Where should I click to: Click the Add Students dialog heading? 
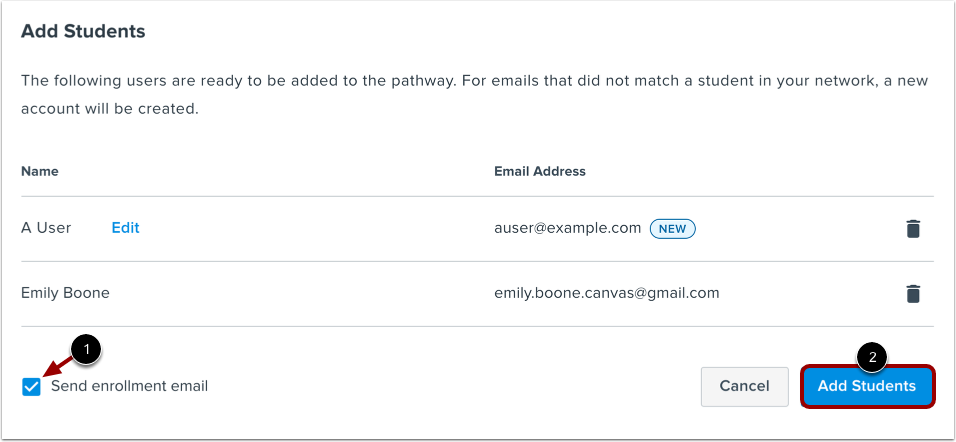coord(83,32)
